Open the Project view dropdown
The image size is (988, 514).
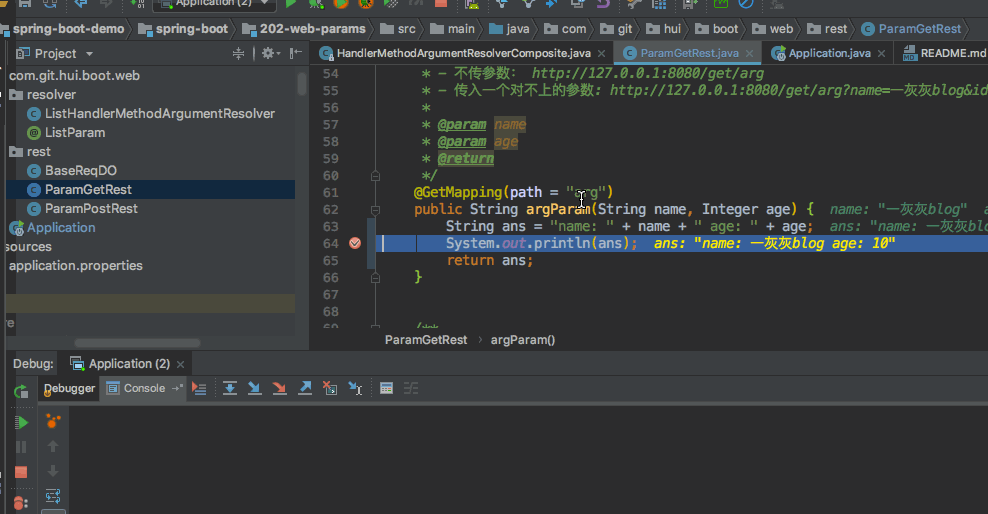click(x=89, y=54)
